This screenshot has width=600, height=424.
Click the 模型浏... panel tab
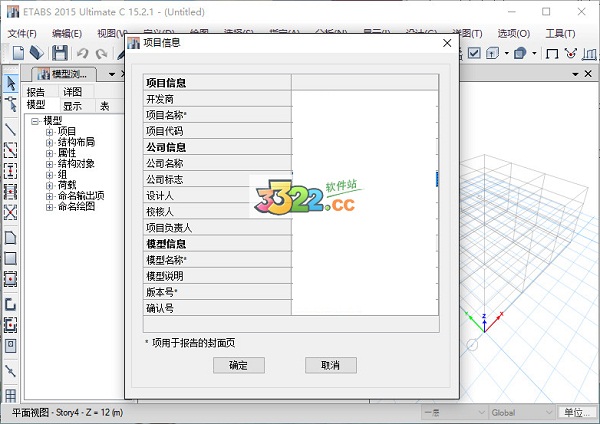coord(64,74)
